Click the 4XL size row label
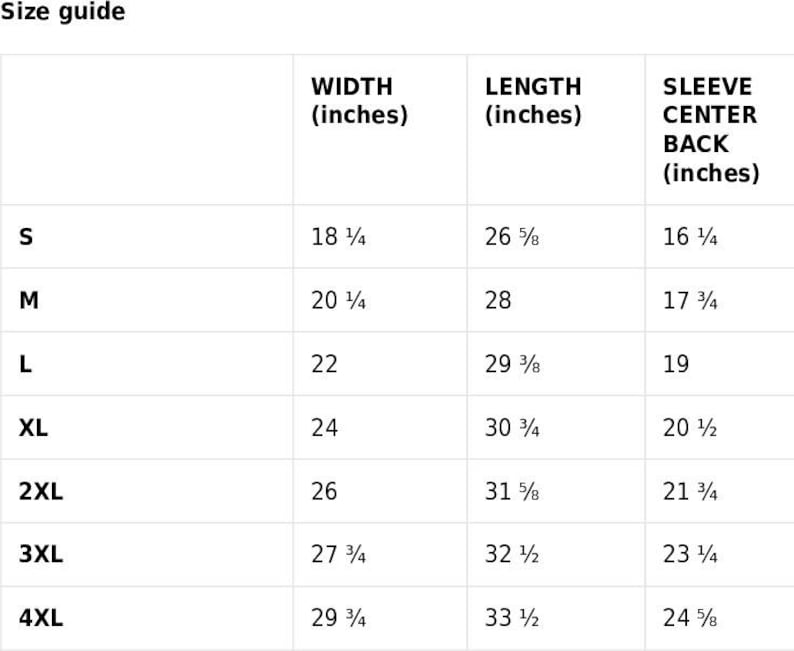The height and width of the screenshot is (651, 794). click(x=40, y=618)
